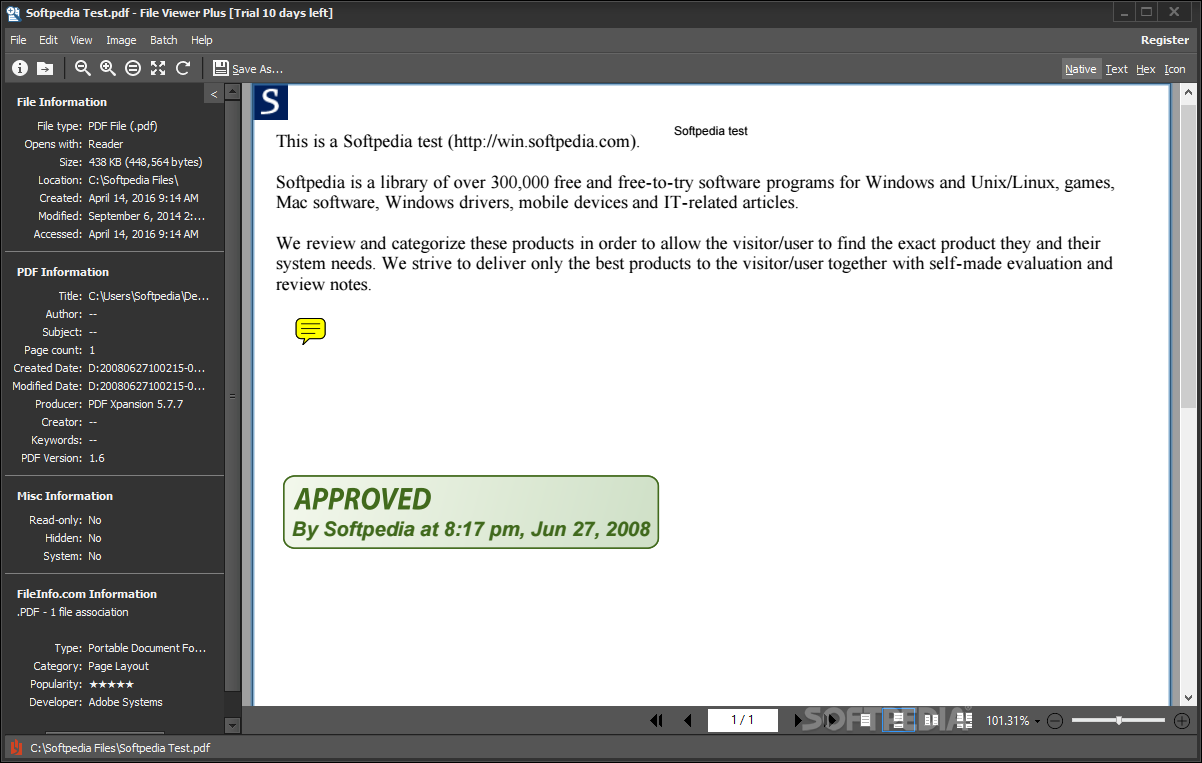This screenshot has height=763, width=1202.
Task: Click the PDF Version '1.6' value
Action: (x=96, y=458)
